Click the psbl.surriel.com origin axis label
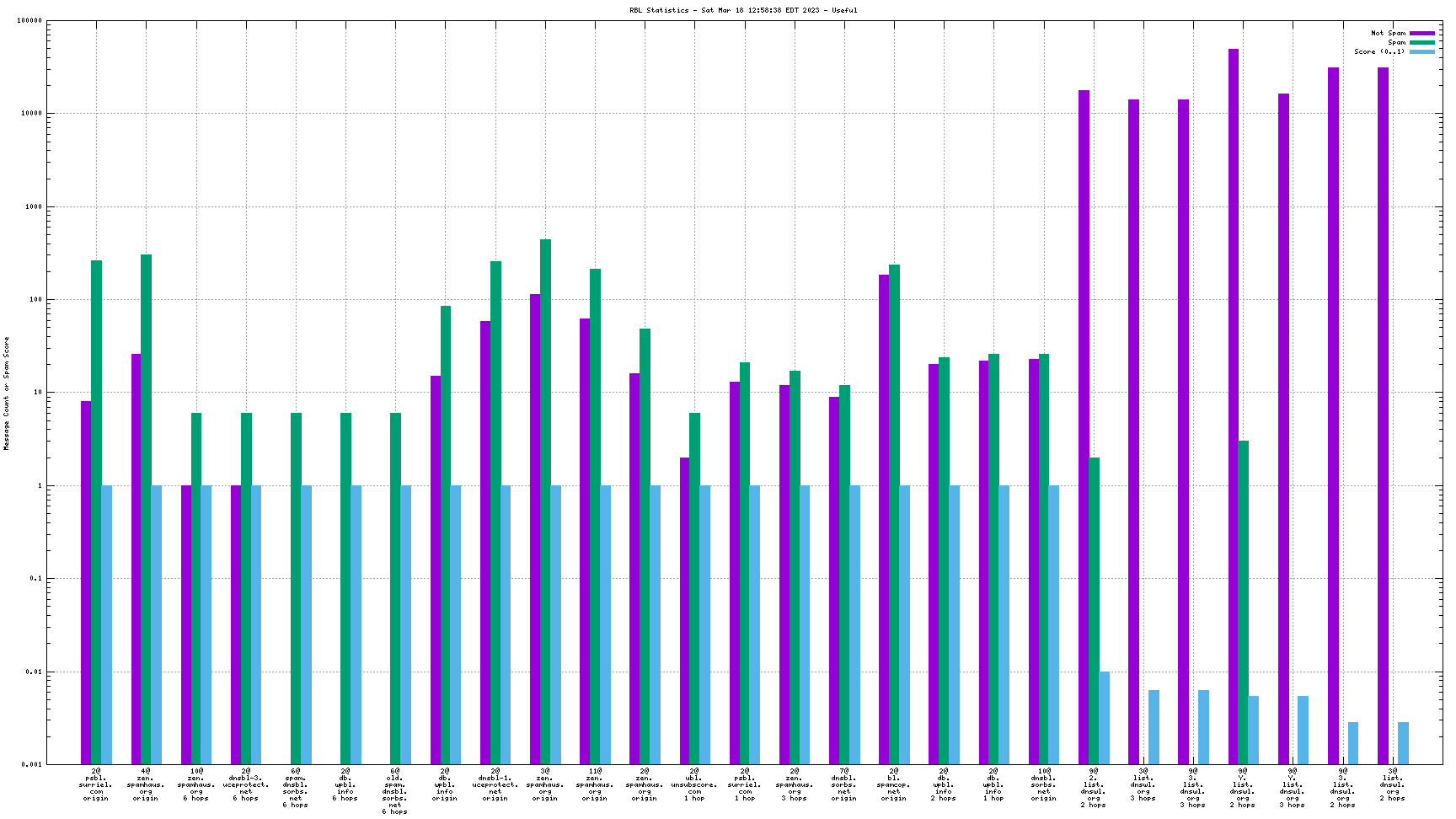The image size is (1456, 819). 96,784
